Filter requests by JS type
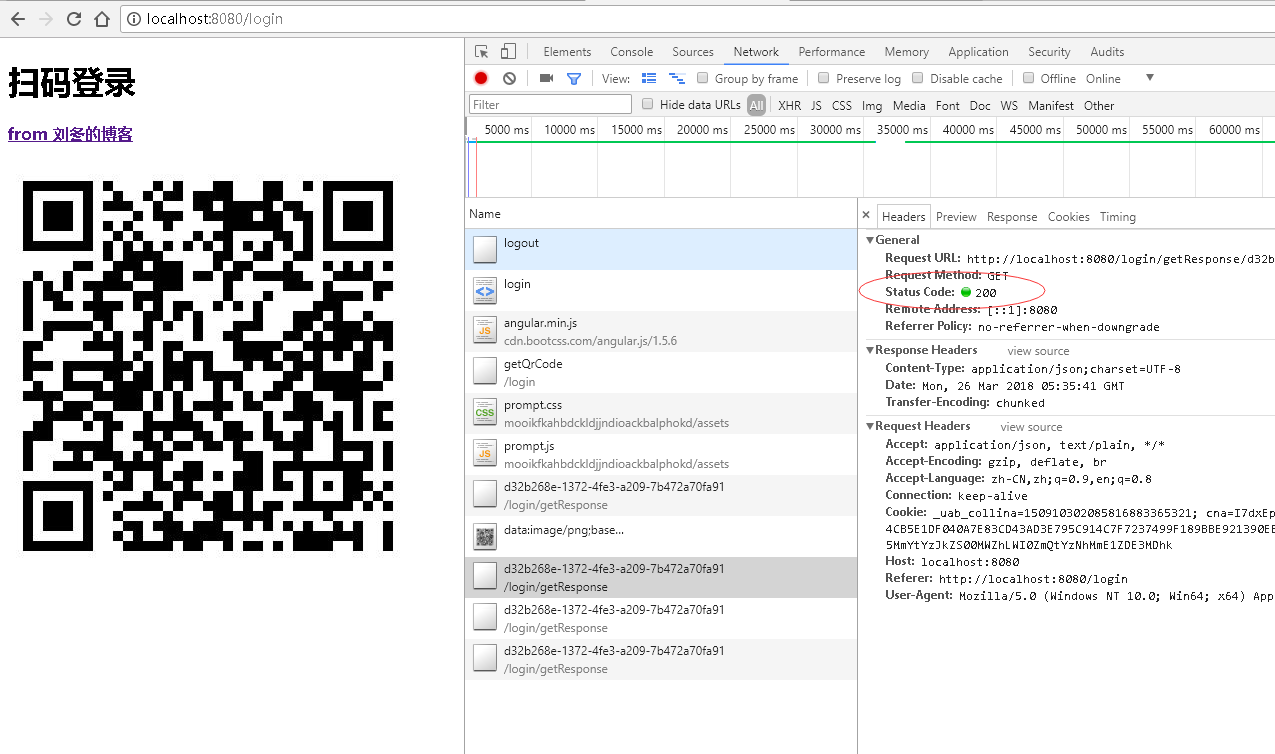 point(816,105)
